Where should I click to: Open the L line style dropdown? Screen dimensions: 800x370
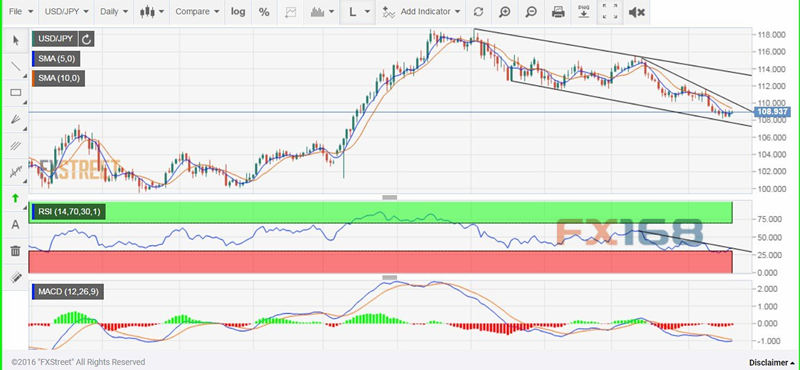tap(359, 12)
